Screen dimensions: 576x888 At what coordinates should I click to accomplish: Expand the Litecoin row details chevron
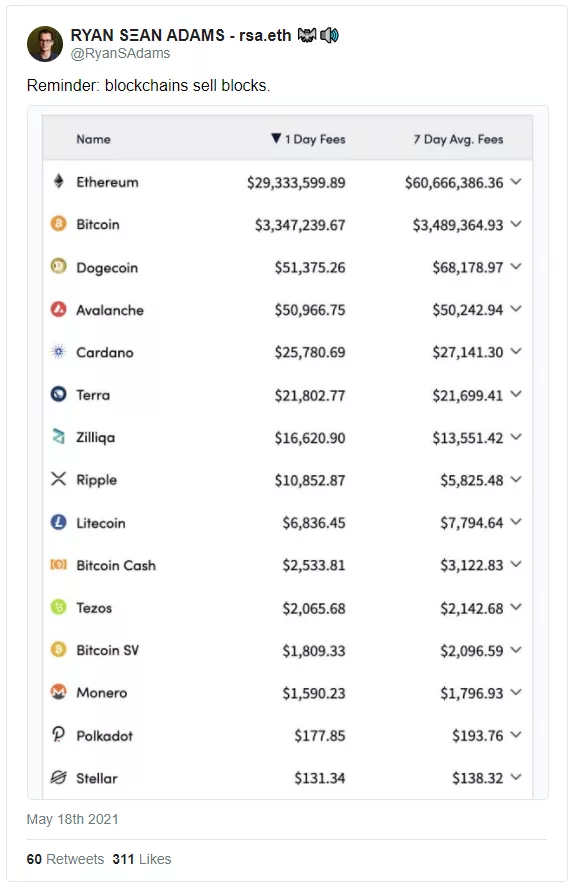coord(515,522)
